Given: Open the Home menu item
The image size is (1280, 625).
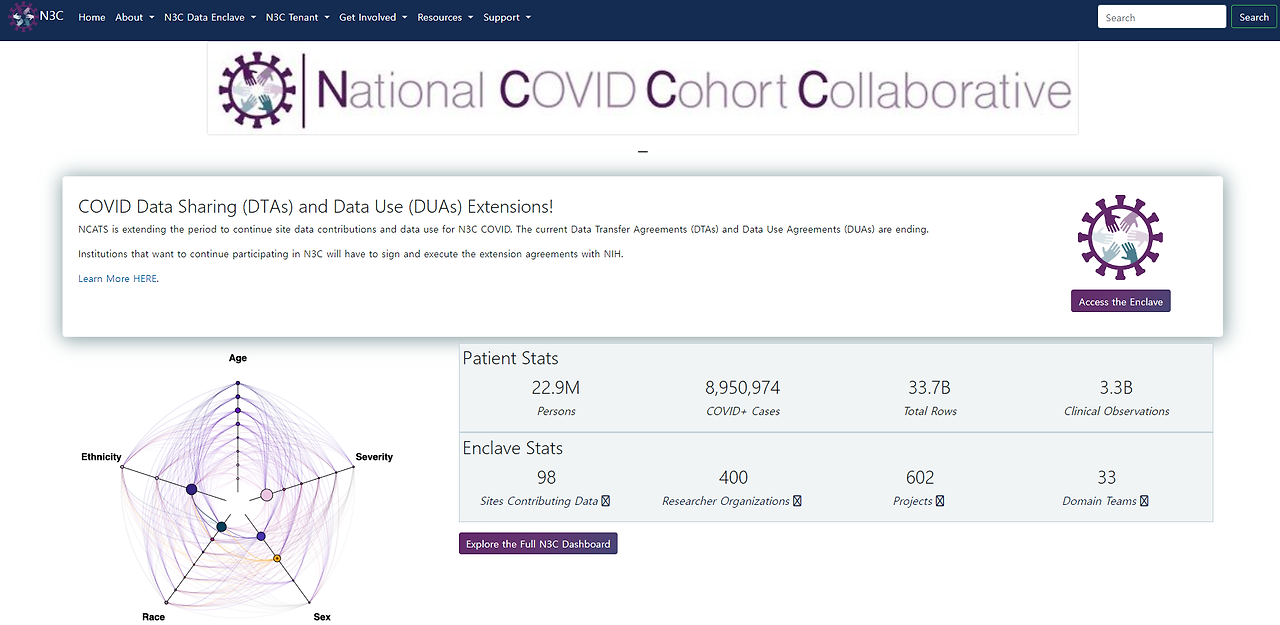Looking at the screenshot, I should tap(91, 17).
